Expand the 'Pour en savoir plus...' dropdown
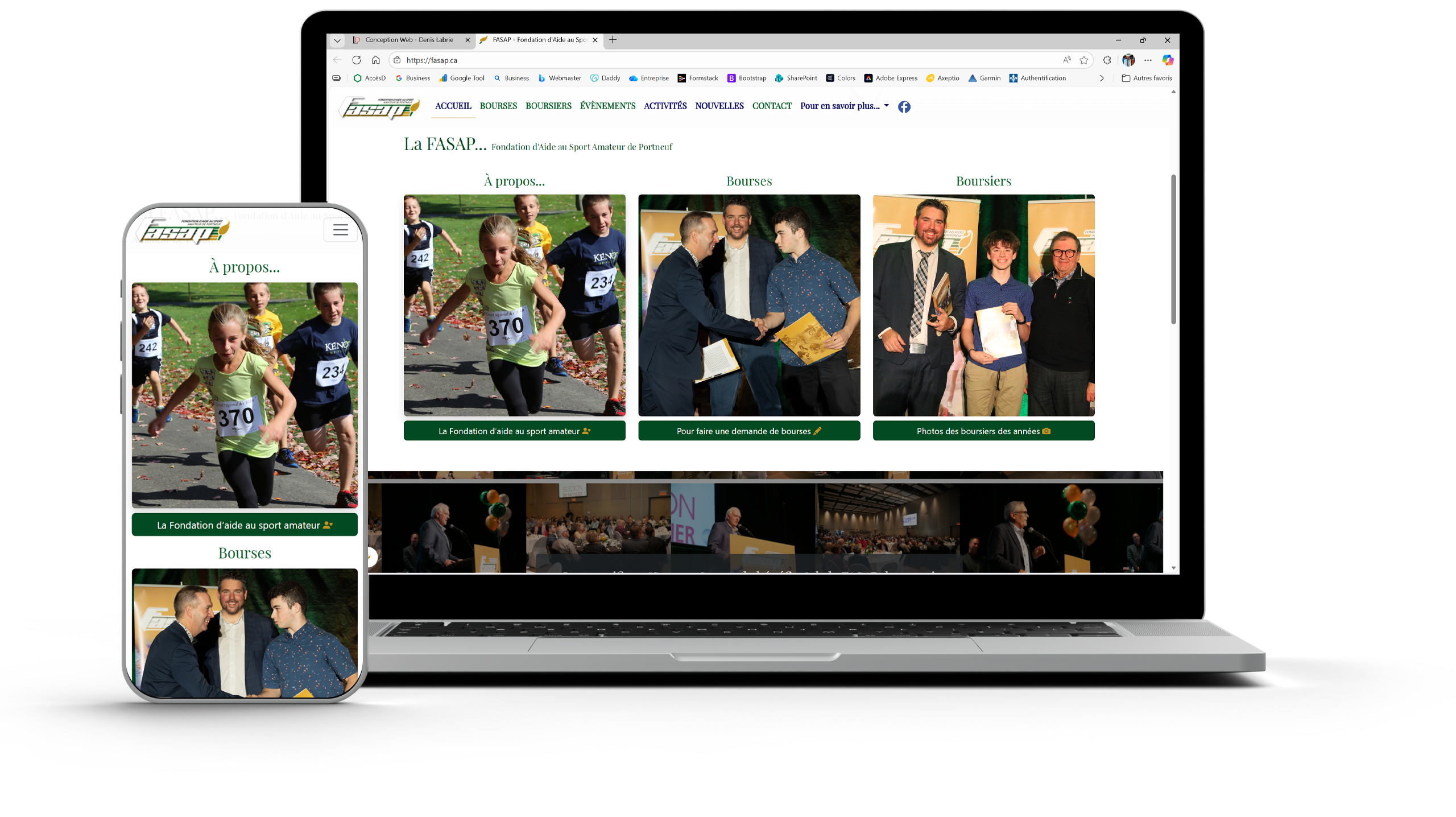 point(844,106)
